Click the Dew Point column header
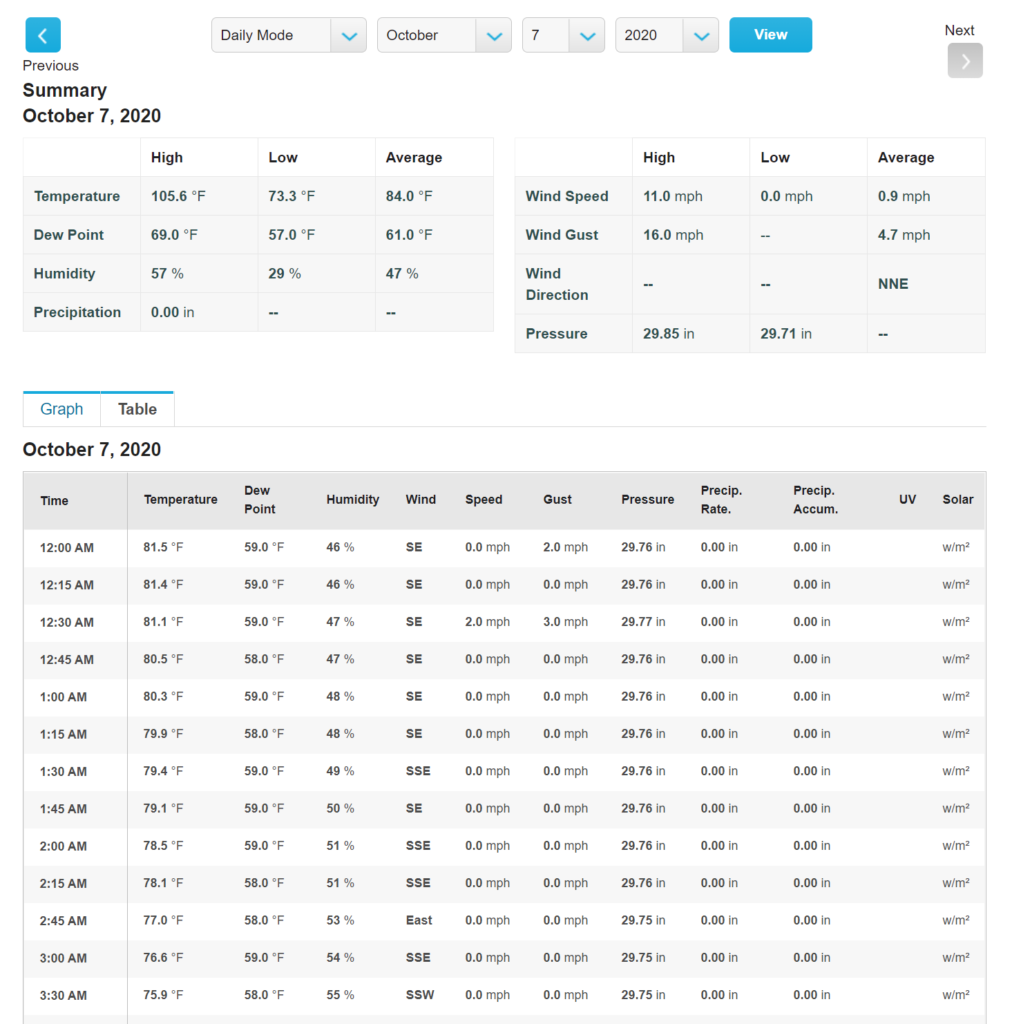Viewport: 1012px width, 1024px height. (x=260, y=500)
